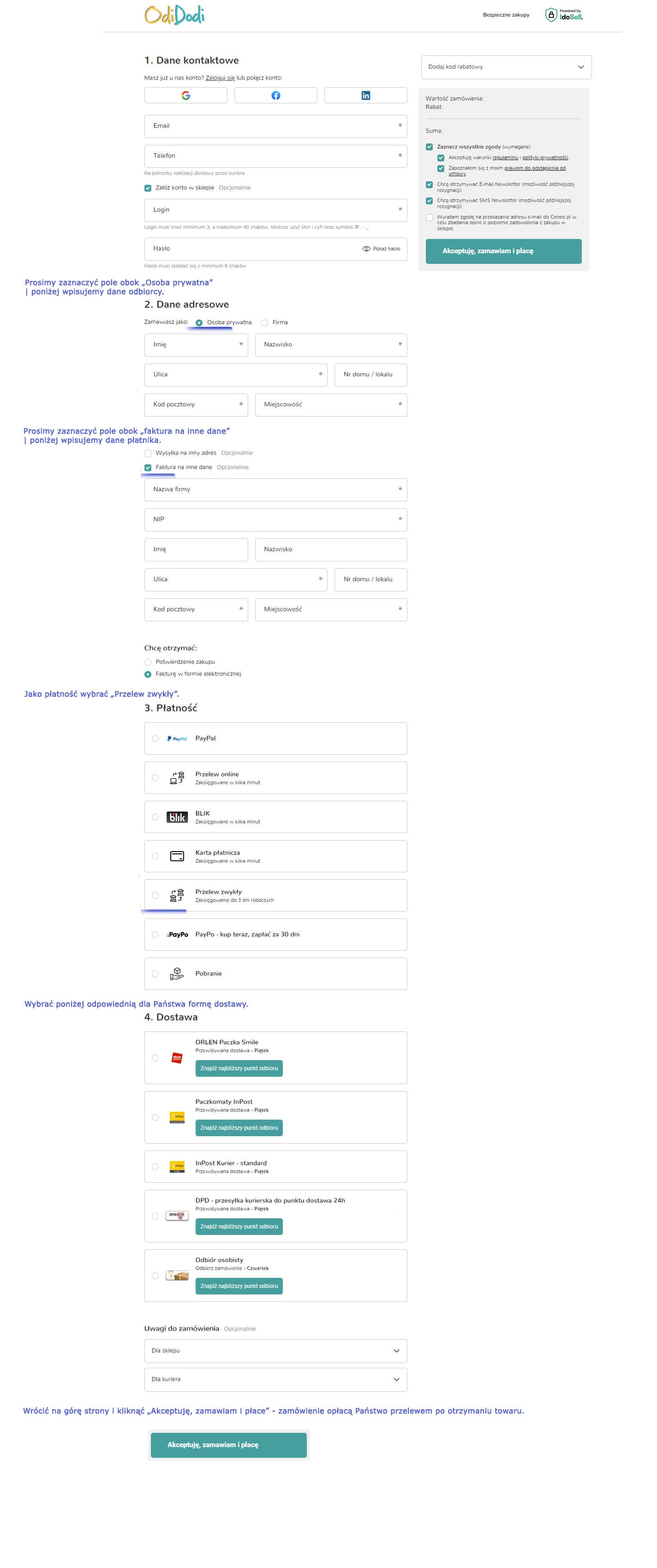Screen dimensions: 657x1568
Task: Click the Email input field
Action: [x=276, y=126]
